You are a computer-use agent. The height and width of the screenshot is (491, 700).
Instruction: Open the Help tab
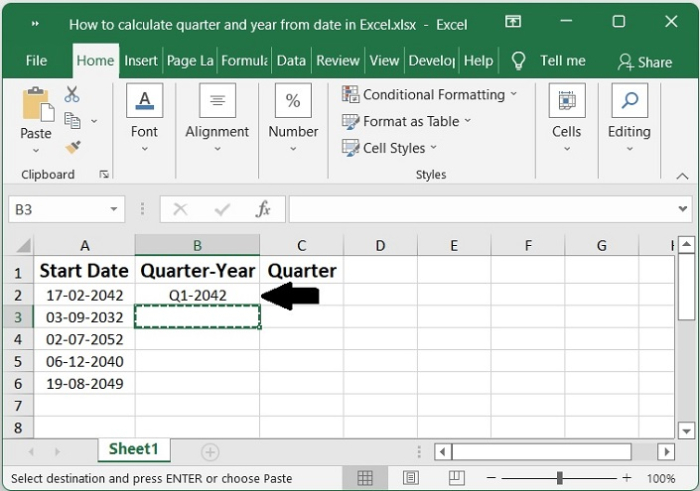click(x=479, y=60)
